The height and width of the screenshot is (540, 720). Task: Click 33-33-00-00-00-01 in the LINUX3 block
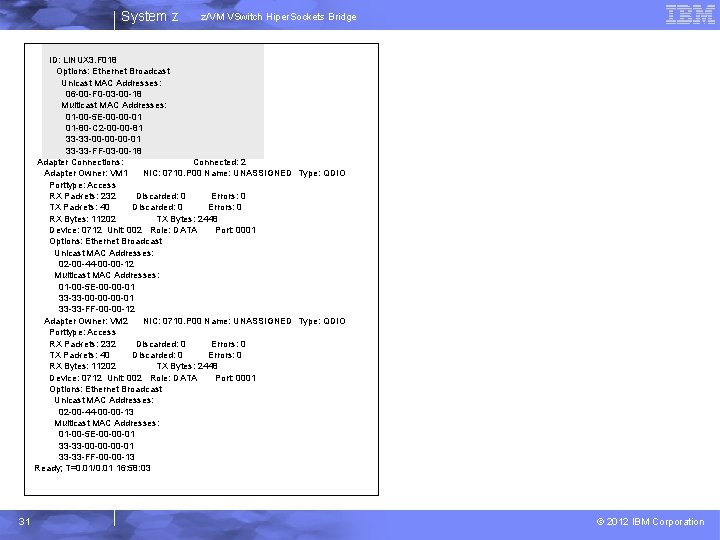[x=103, y=139]
